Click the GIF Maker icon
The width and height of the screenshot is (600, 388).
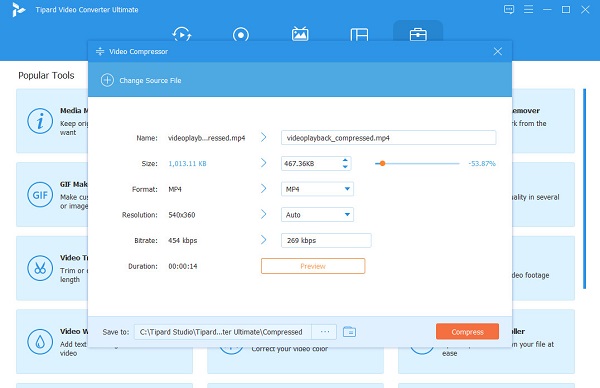(x=40, y=195)
